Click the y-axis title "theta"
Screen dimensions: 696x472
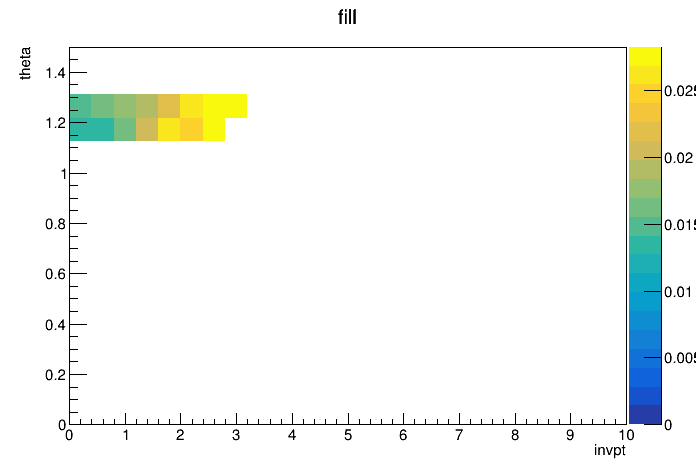[25, 63]
